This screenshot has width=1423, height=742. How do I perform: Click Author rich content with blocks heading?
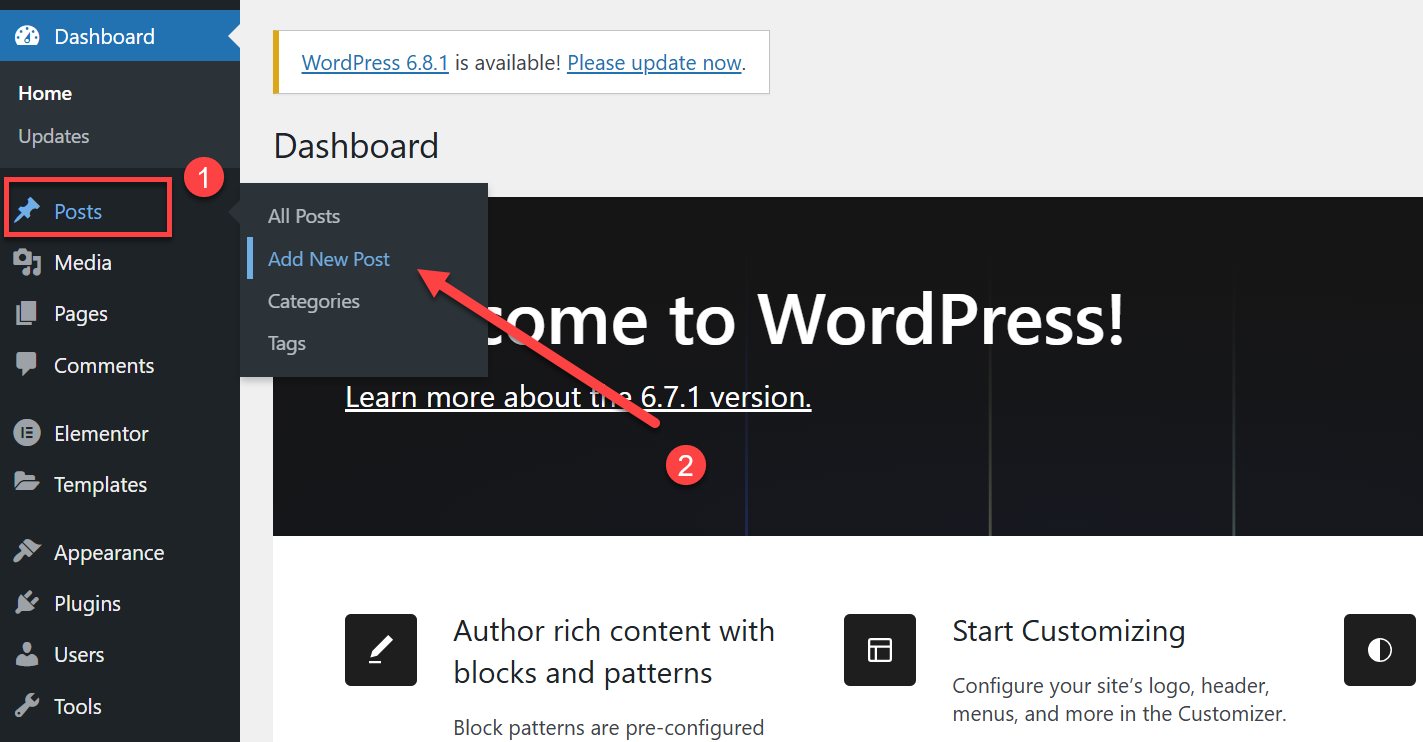tap(614, 652)
